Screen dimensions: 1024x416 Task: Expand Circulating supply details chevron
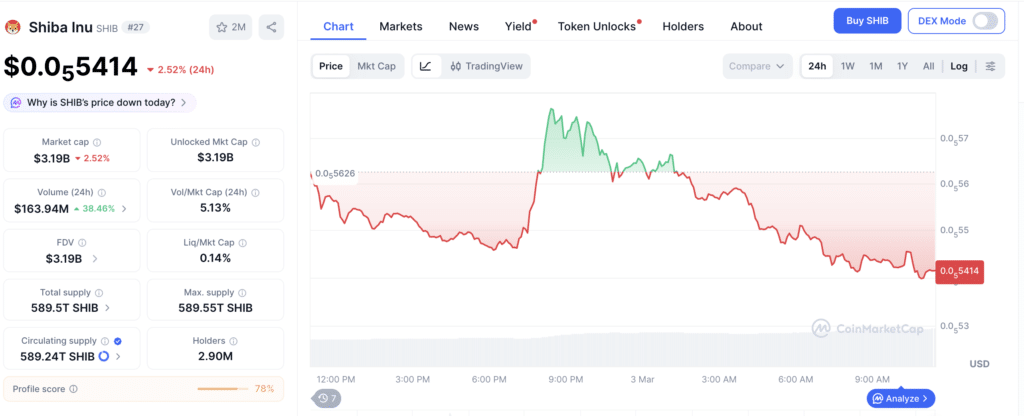pos(118,356)
